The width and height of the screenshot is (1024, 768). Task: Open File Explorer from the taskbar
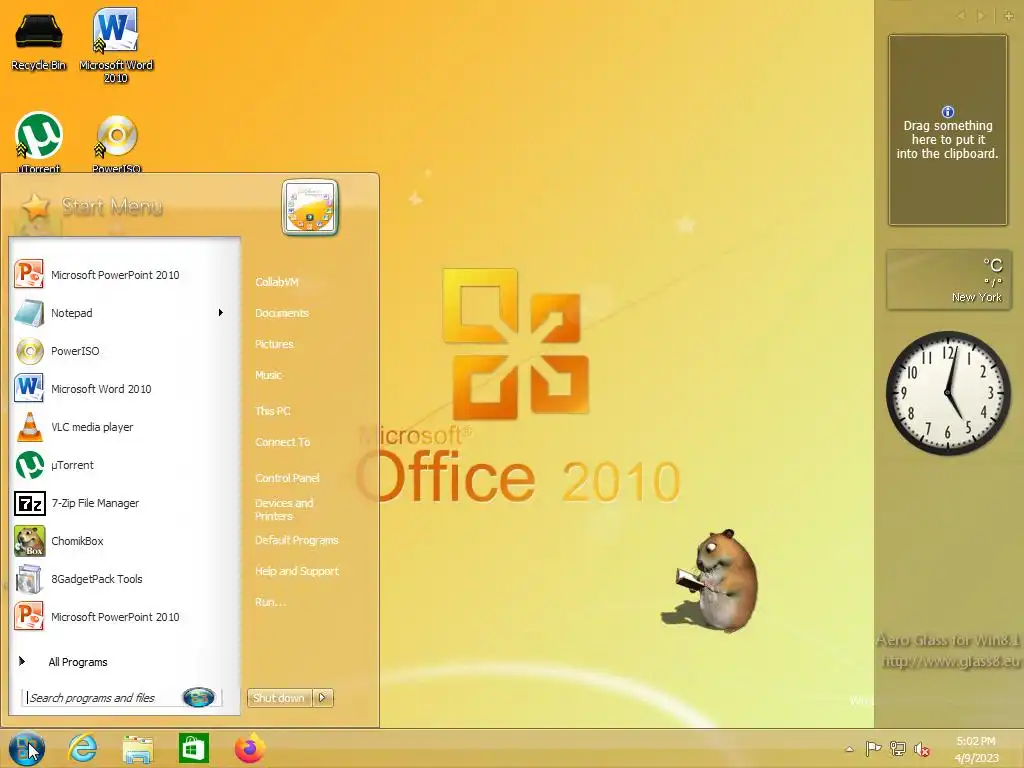point(138,748)
